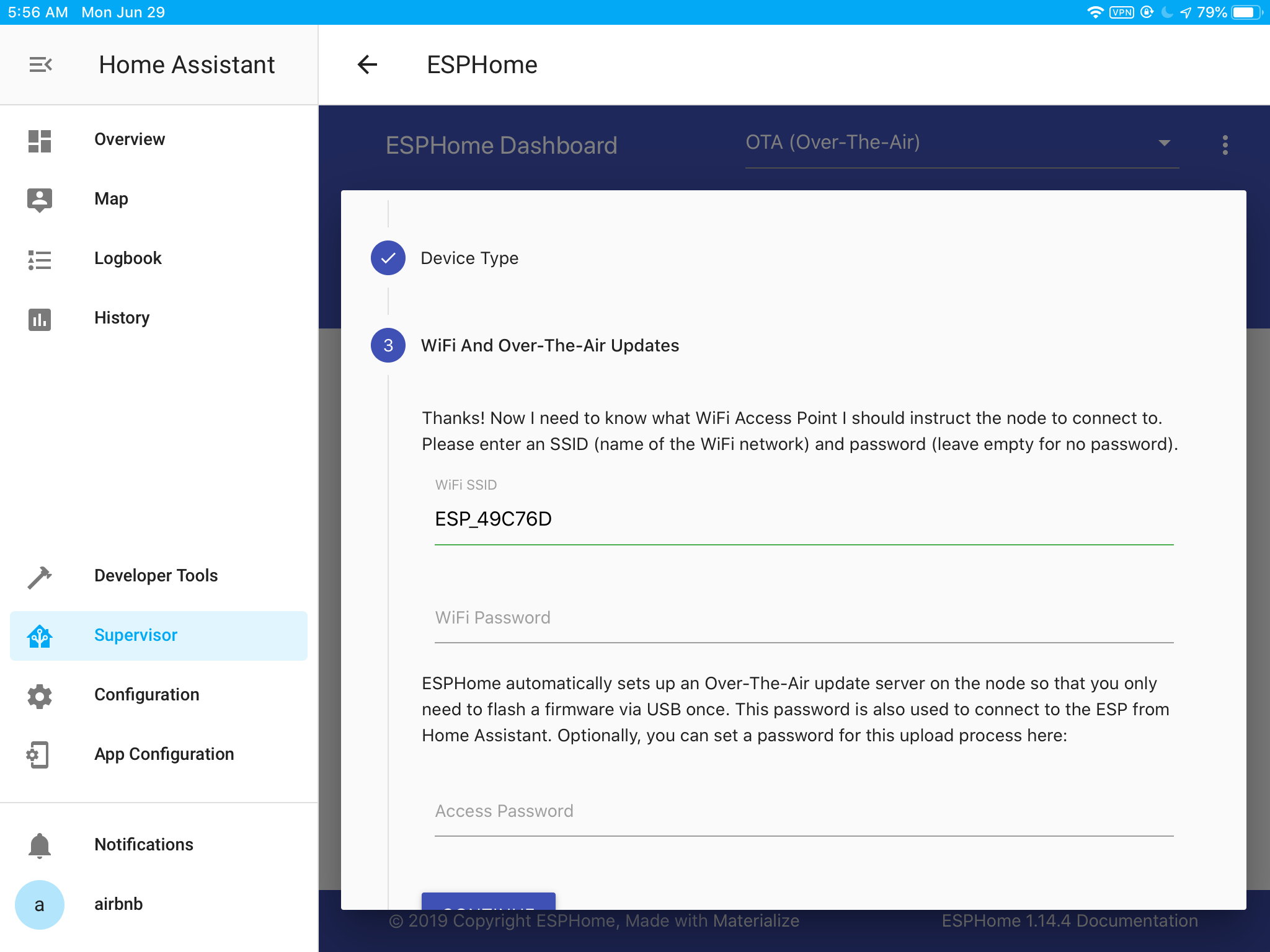Screen dimensions: 1270x952
Task: Click the completed Device Type checkmark
Action: (388, 257)
